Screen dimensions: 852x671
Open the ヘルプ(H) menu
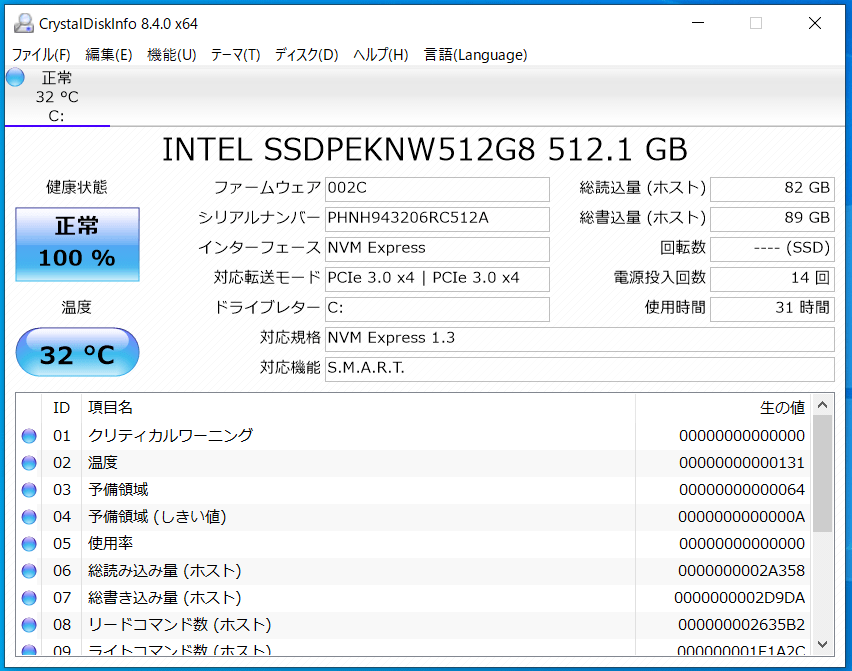tap(380, 55)
